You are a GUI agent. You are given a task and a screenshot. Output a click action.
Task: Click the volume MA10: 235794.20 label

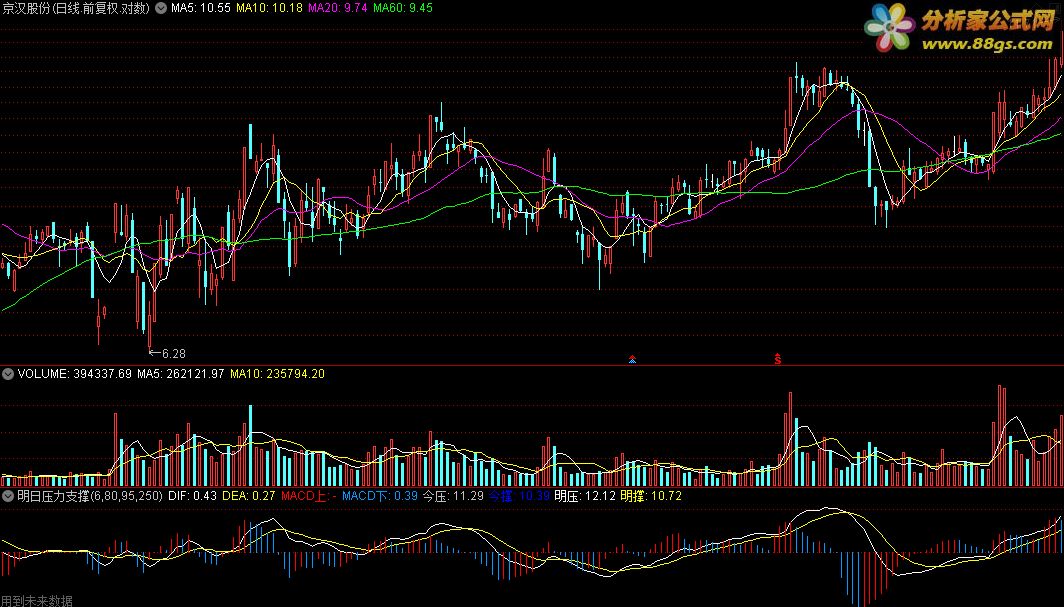click(278, 374)
